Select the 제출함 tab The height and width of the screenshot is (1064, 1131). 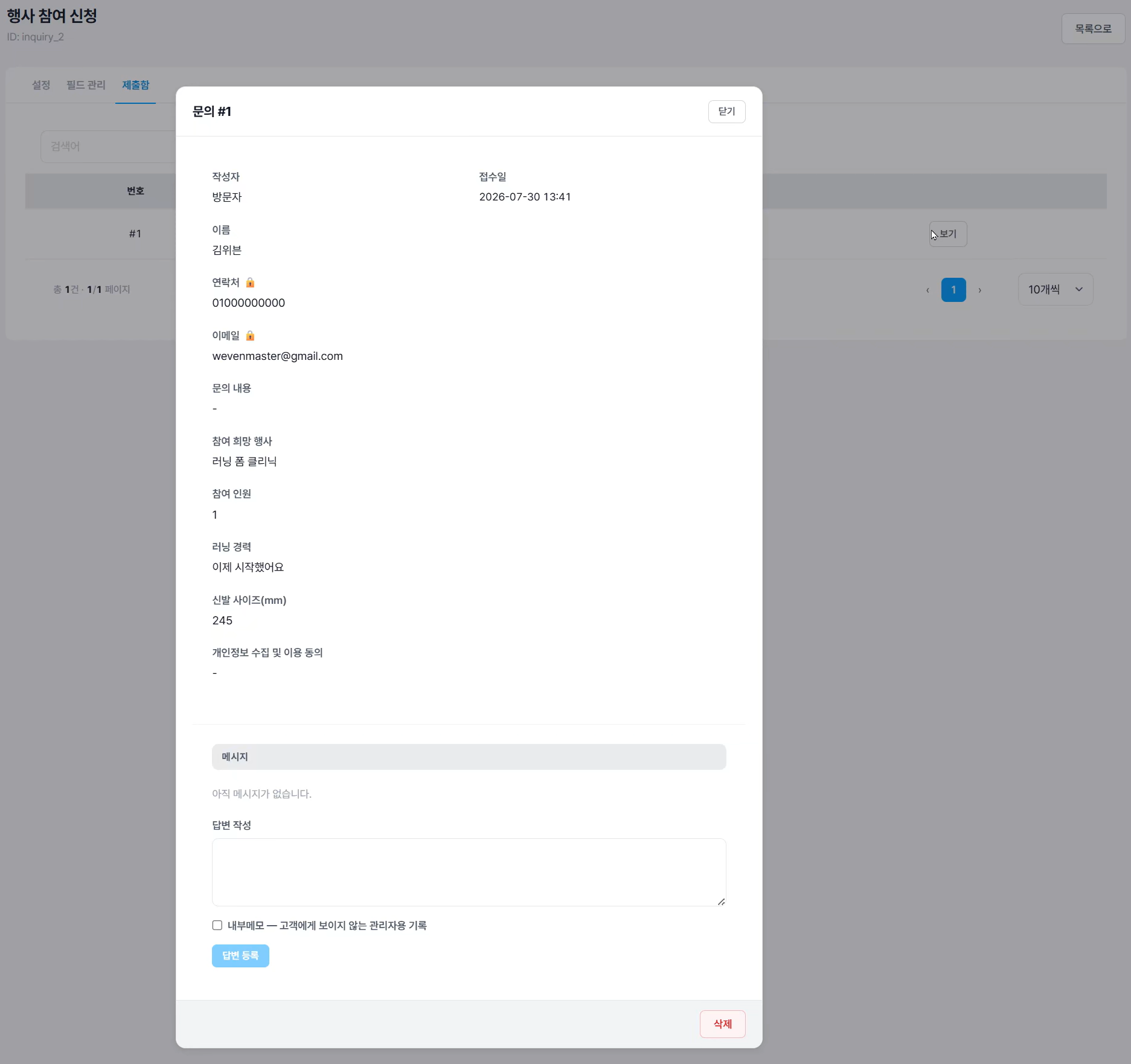point(135,85)
